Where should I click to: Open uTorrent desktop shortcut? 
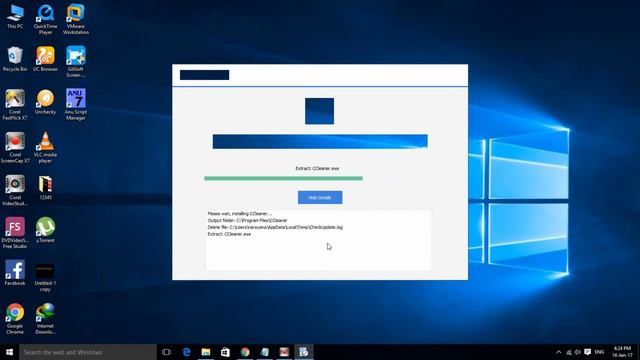45,230
